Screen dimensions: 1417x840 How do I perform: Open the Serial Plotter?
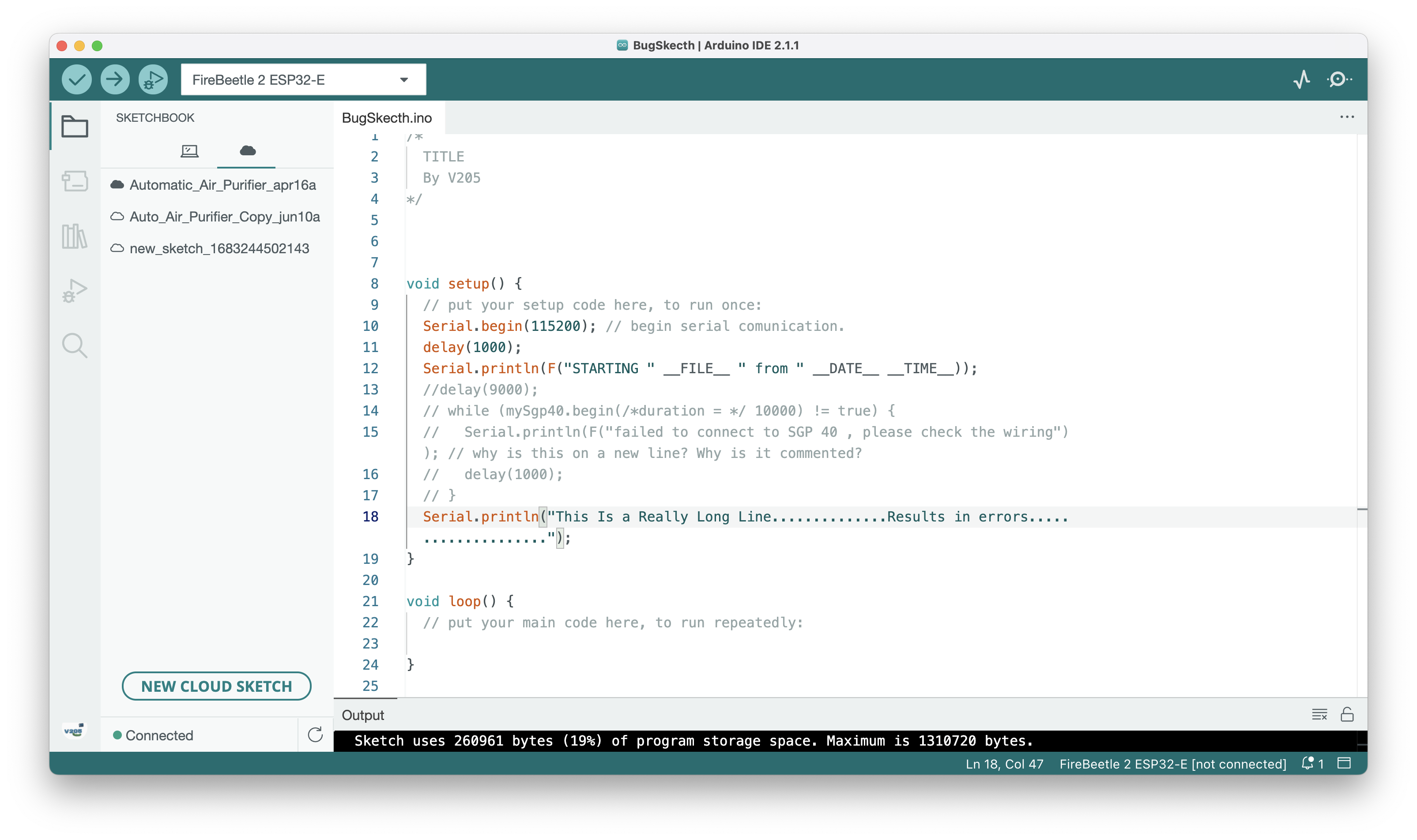(x=1301, y=79)
